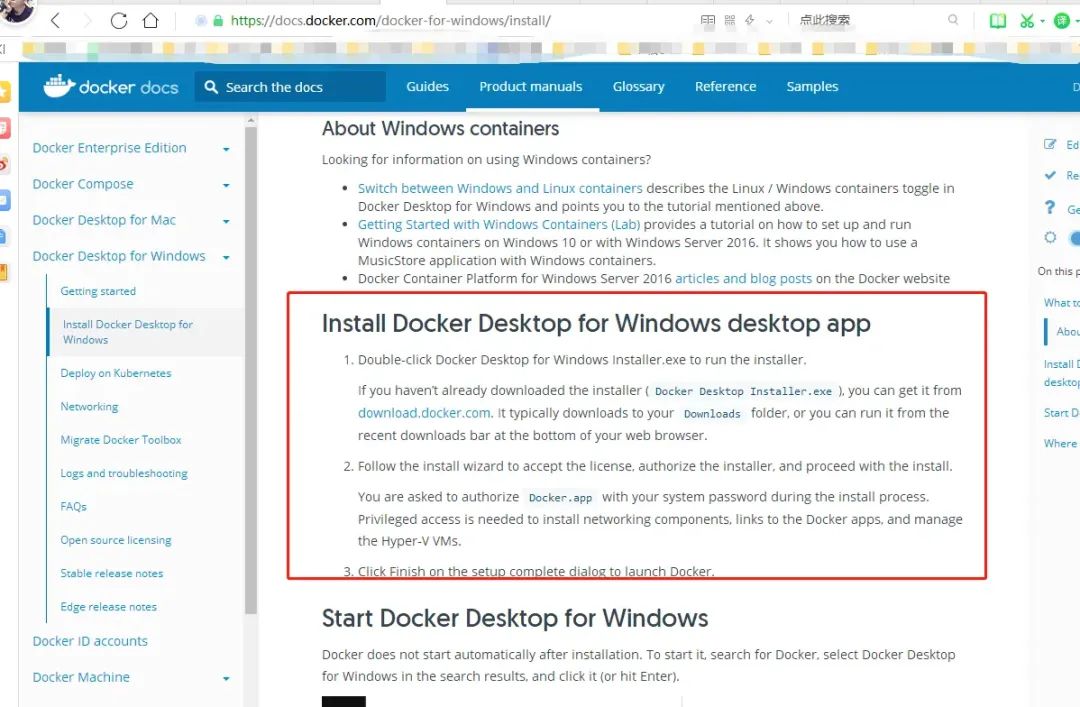This screenshot has height=707, width=1080.
Task: Expand the Docker Compose section arrow
Action: [x=226, y=185]
